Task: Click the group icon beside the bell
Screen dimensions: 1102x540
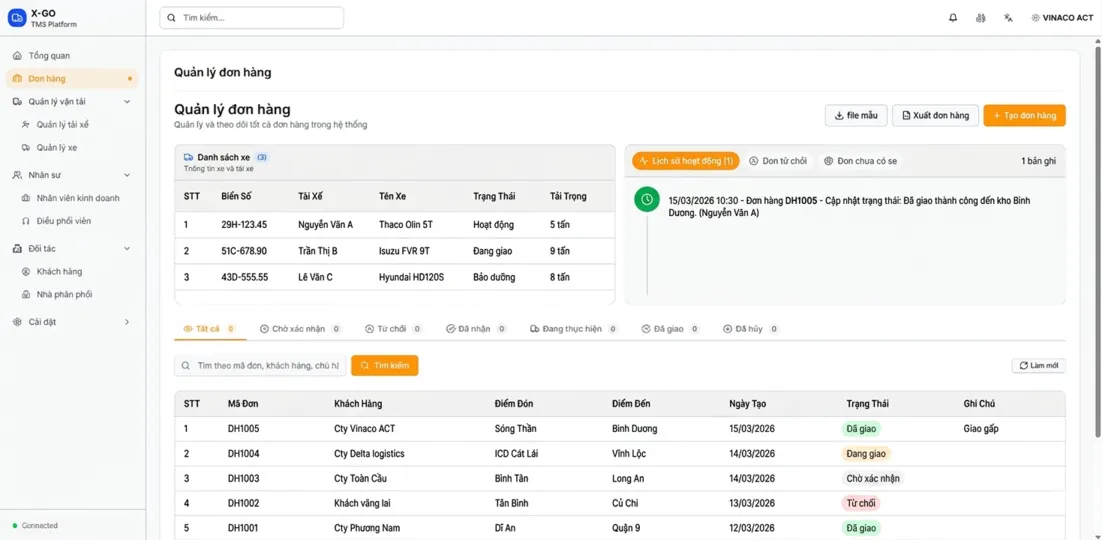Action: (x=980, y=18)
